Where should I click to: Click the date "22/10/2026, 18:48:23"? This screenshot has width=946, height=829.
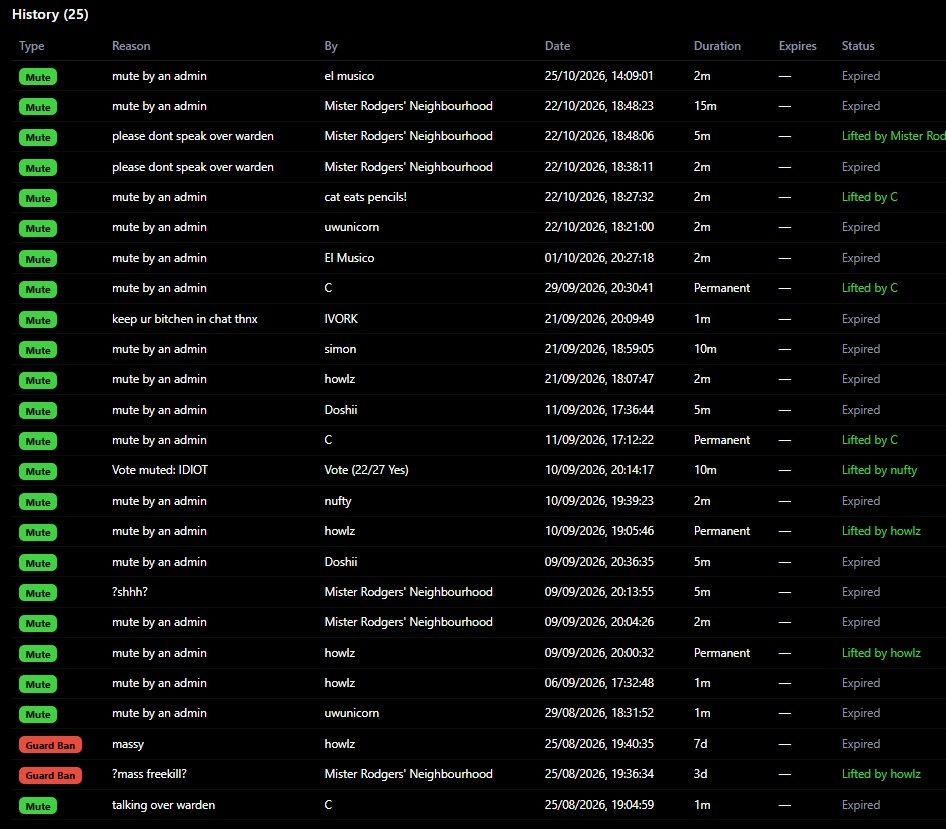(599, 106)
